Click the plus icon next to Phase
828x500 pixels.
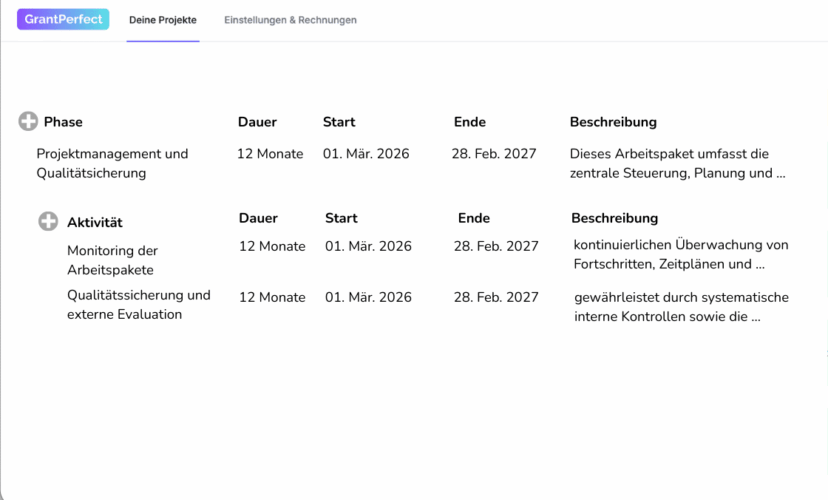[28, 122]
